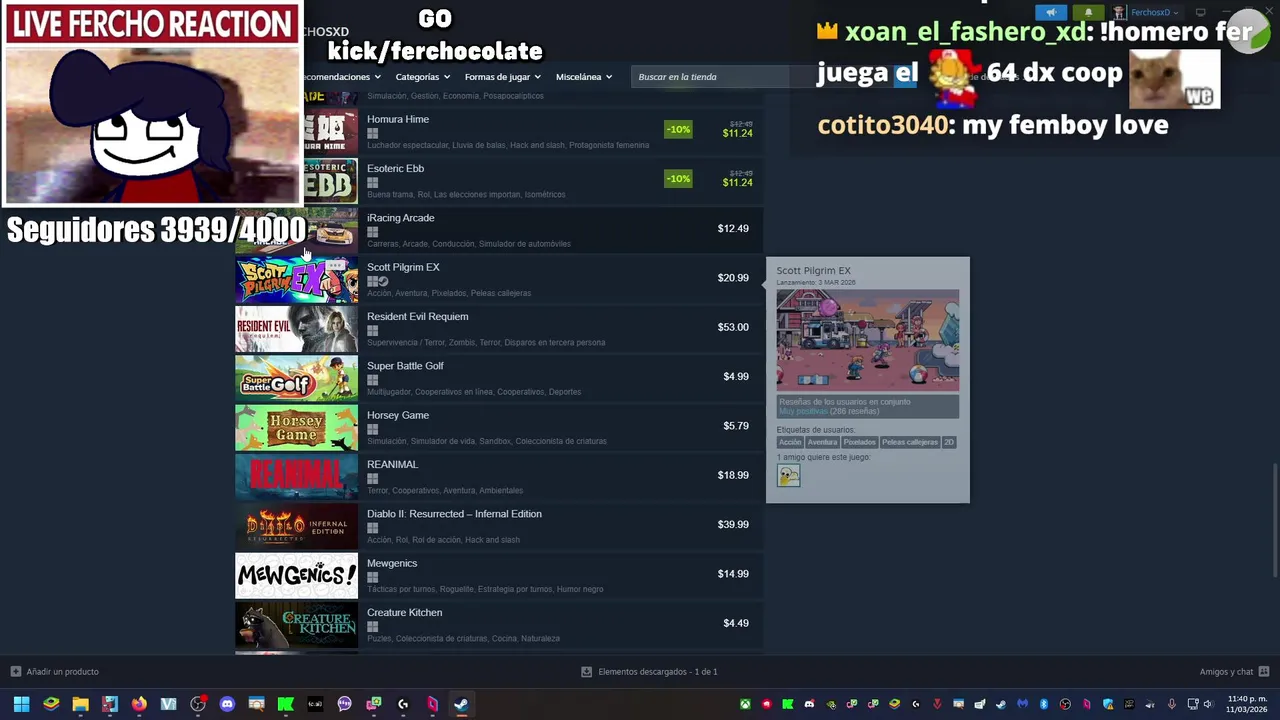Open Homura Hime game row
This screenshot has width=1280, height=720.
click(498, 131)
